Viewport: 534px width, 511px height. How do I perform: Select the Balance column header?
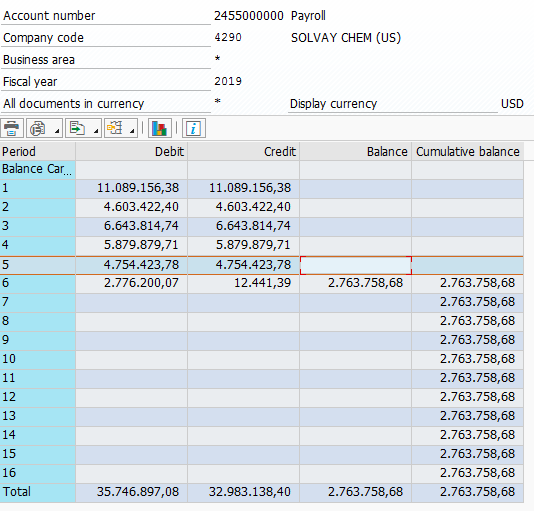coord(356,152)
